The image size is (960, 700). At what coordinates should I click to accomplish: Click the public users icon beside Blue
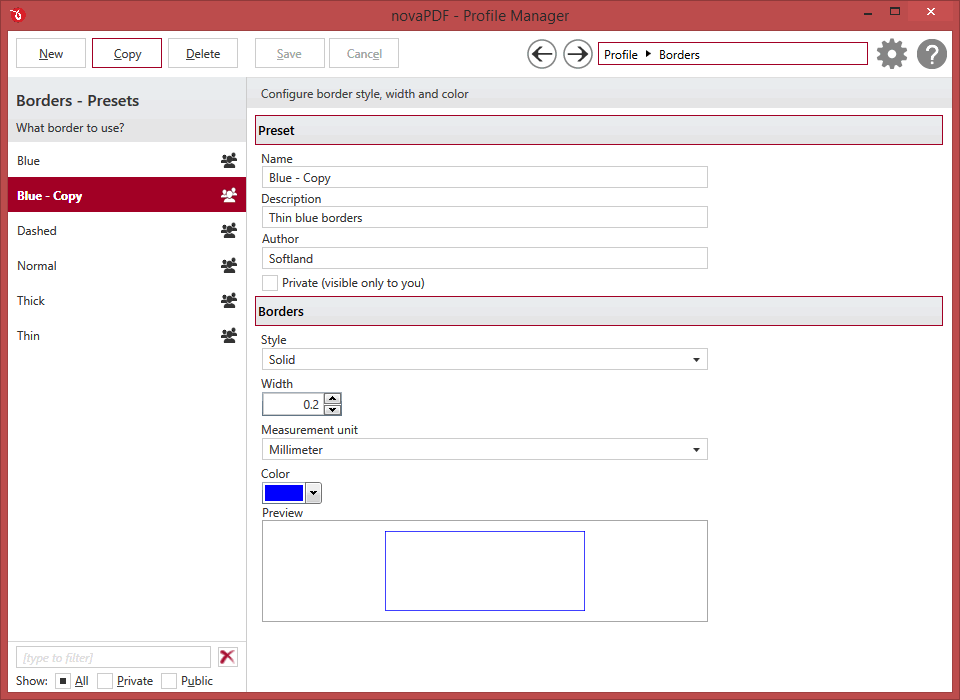[x=229, y=160]
